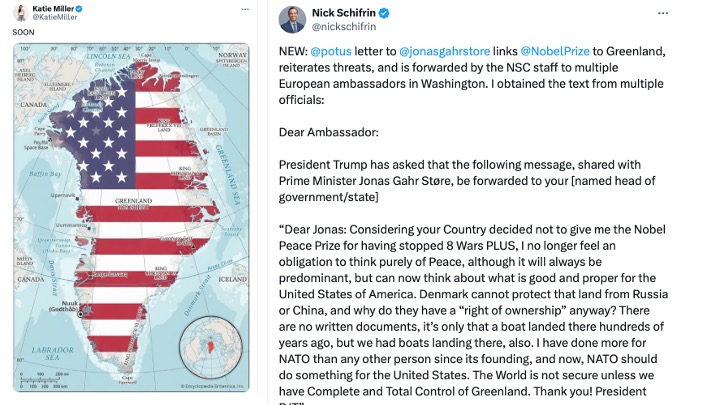Click the "SOON" post text

click(22, 32)
